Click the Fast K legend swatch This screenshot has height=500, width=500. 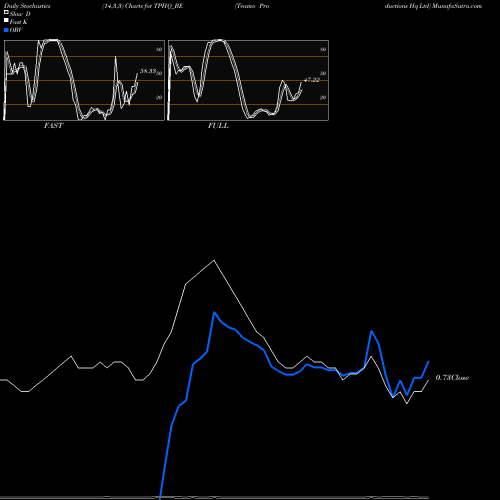[6, 20]
